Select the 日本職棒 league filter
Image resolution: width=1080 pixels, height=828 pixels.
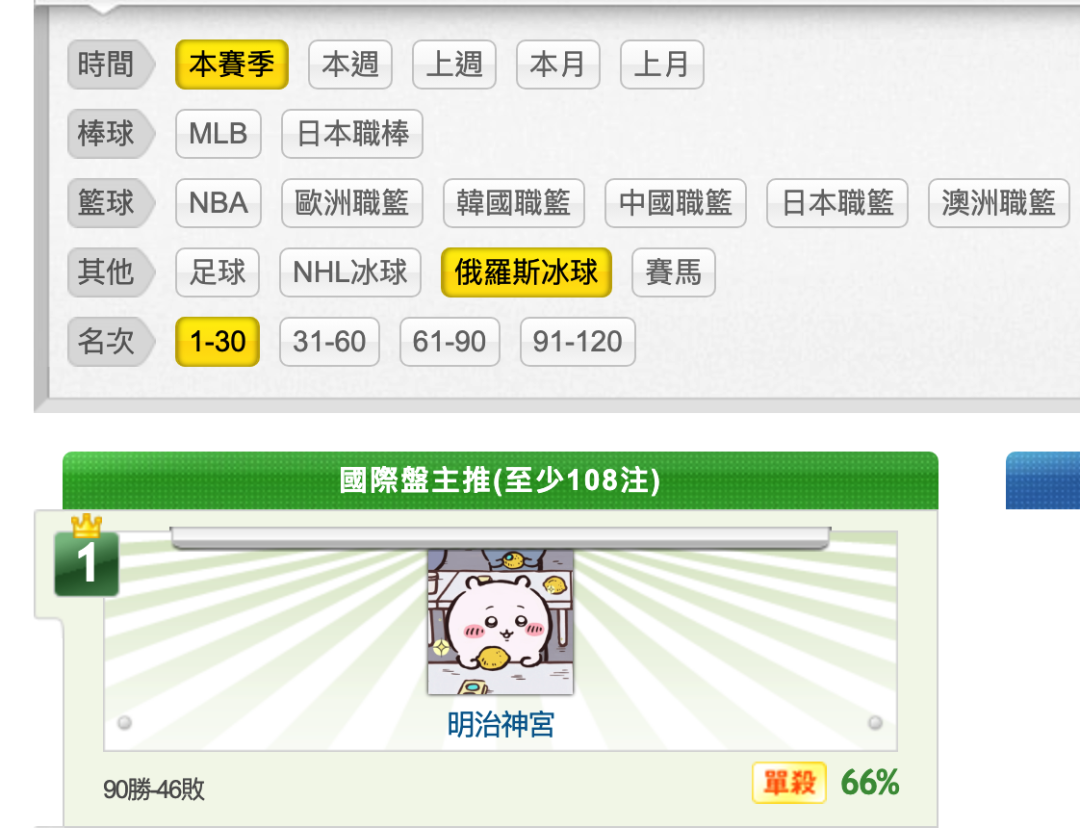[352, 134]
